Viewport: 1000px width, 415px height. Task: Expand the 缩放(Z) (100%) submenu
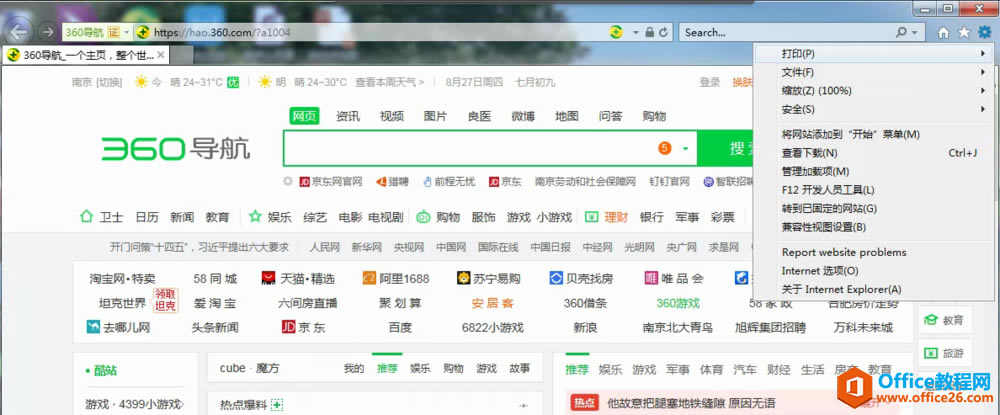(873, 91)
